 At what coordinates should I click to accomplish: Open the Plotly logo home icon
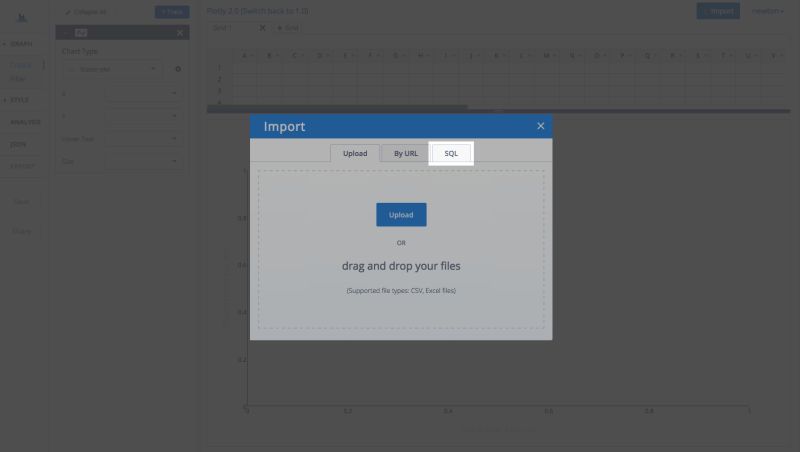[21, 17]
